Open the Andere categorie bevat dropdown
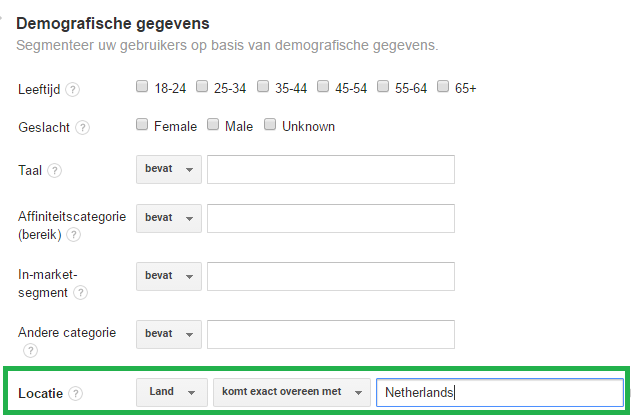This screenshot has height=418, width=631. [x=169, y=334]
